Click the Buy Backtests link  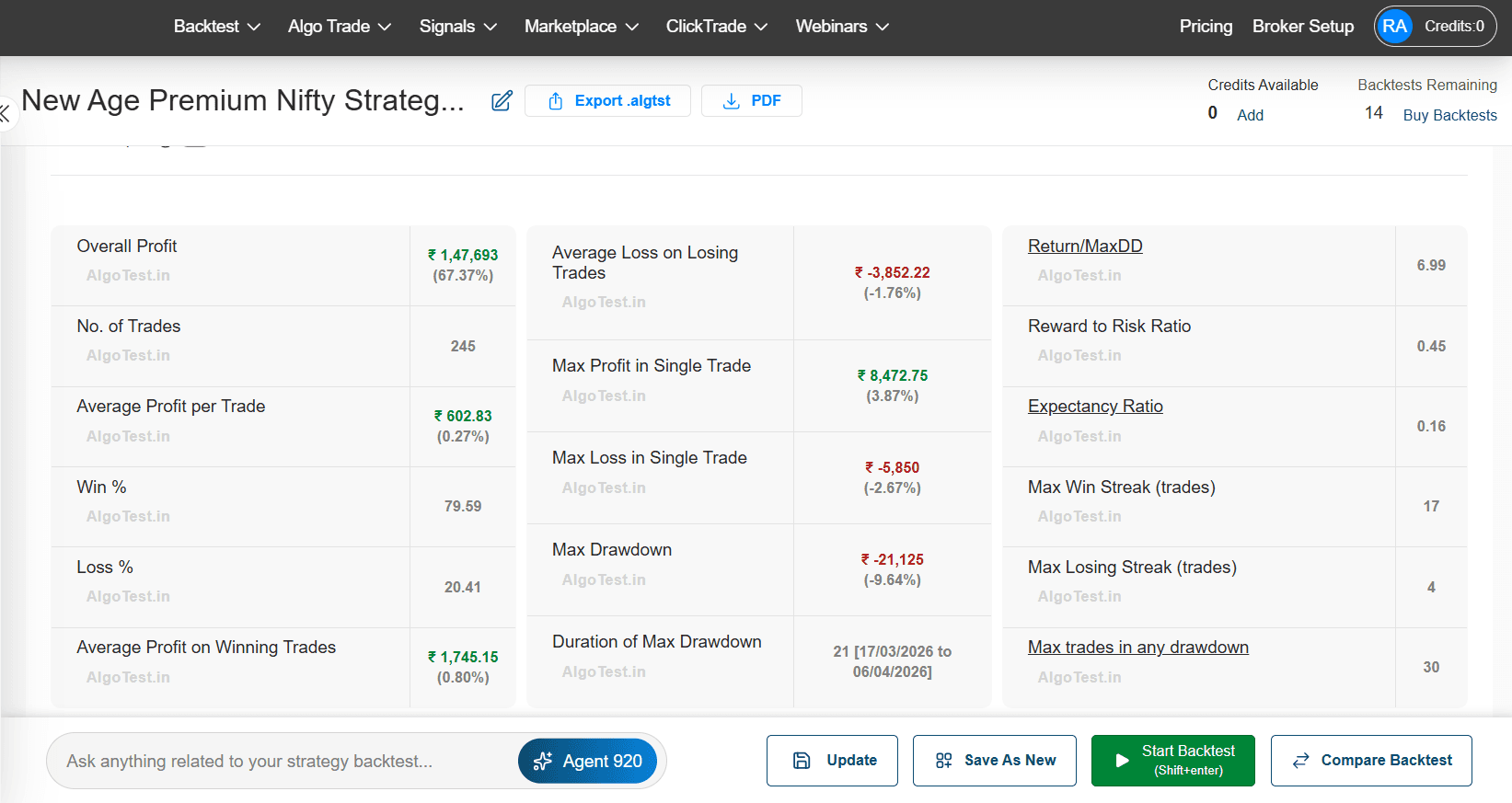pos(1449,115)
